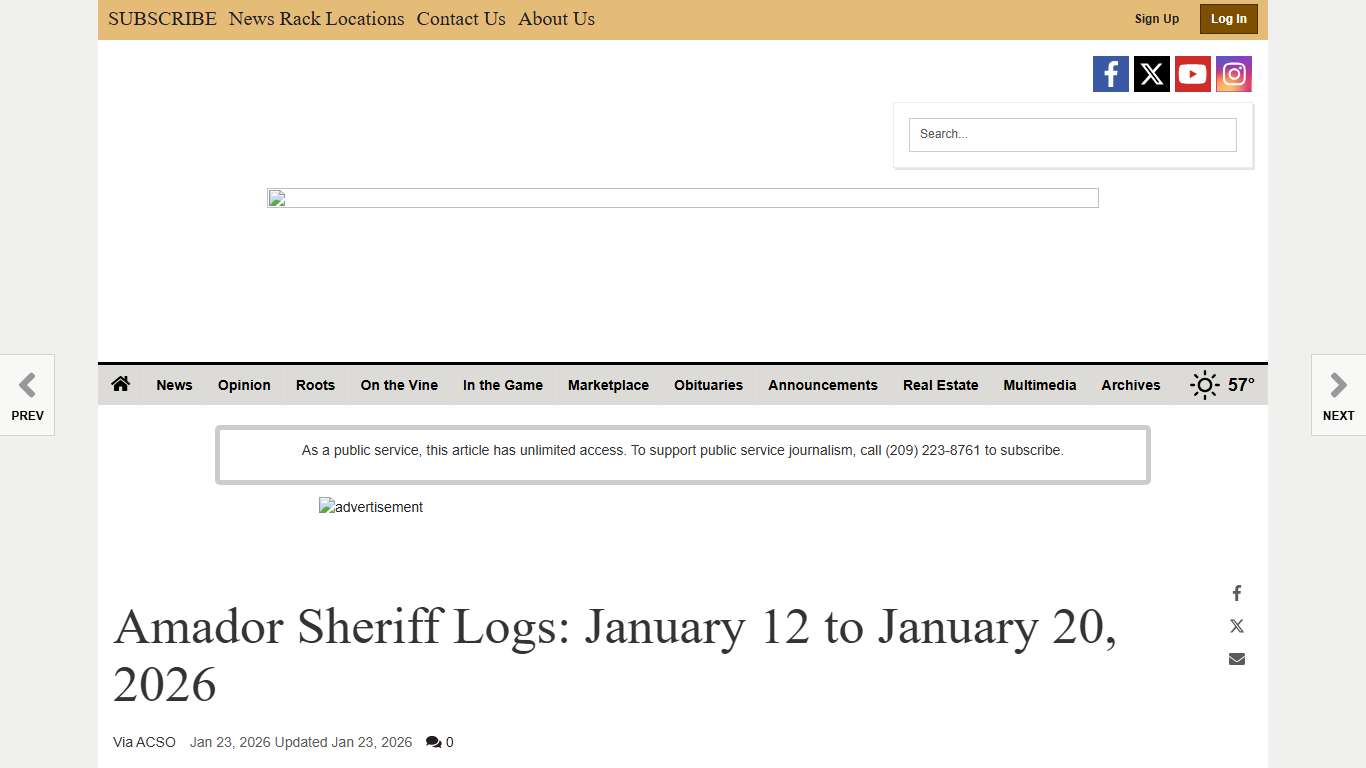Click inside the Search field
Viewport: 1366px width, 768px height.
tap(1072, 134)
